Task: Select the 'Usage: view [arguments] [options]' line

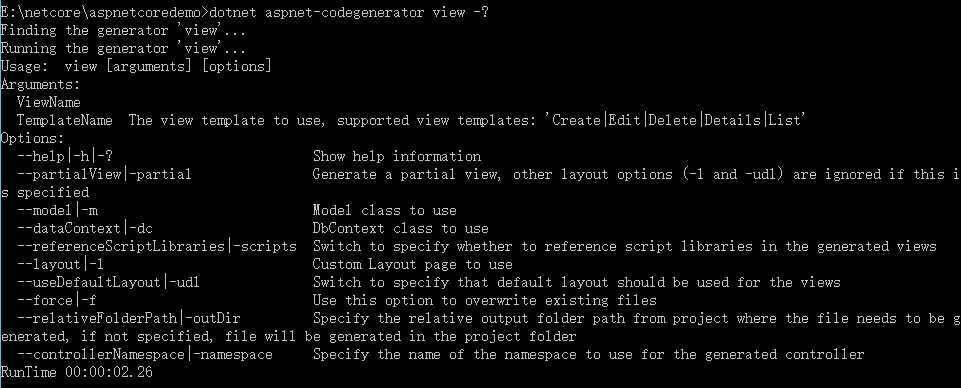Action: (136, 66)
